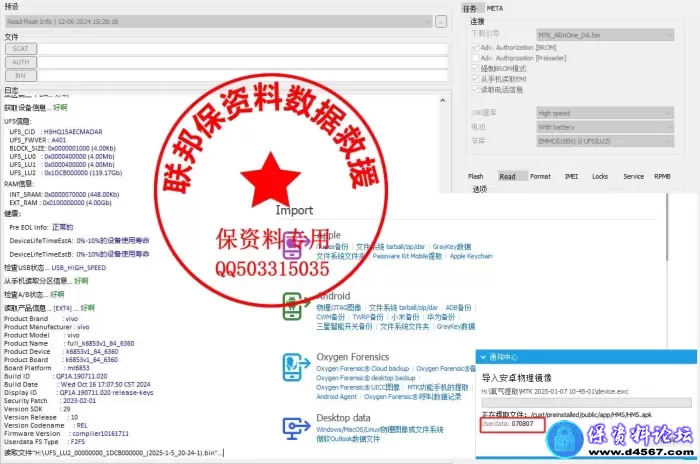The height and width of the screenshot is (464, 700).
Task: Open the Android 文件系统文件夹 link
Action: tap(404, 326)
